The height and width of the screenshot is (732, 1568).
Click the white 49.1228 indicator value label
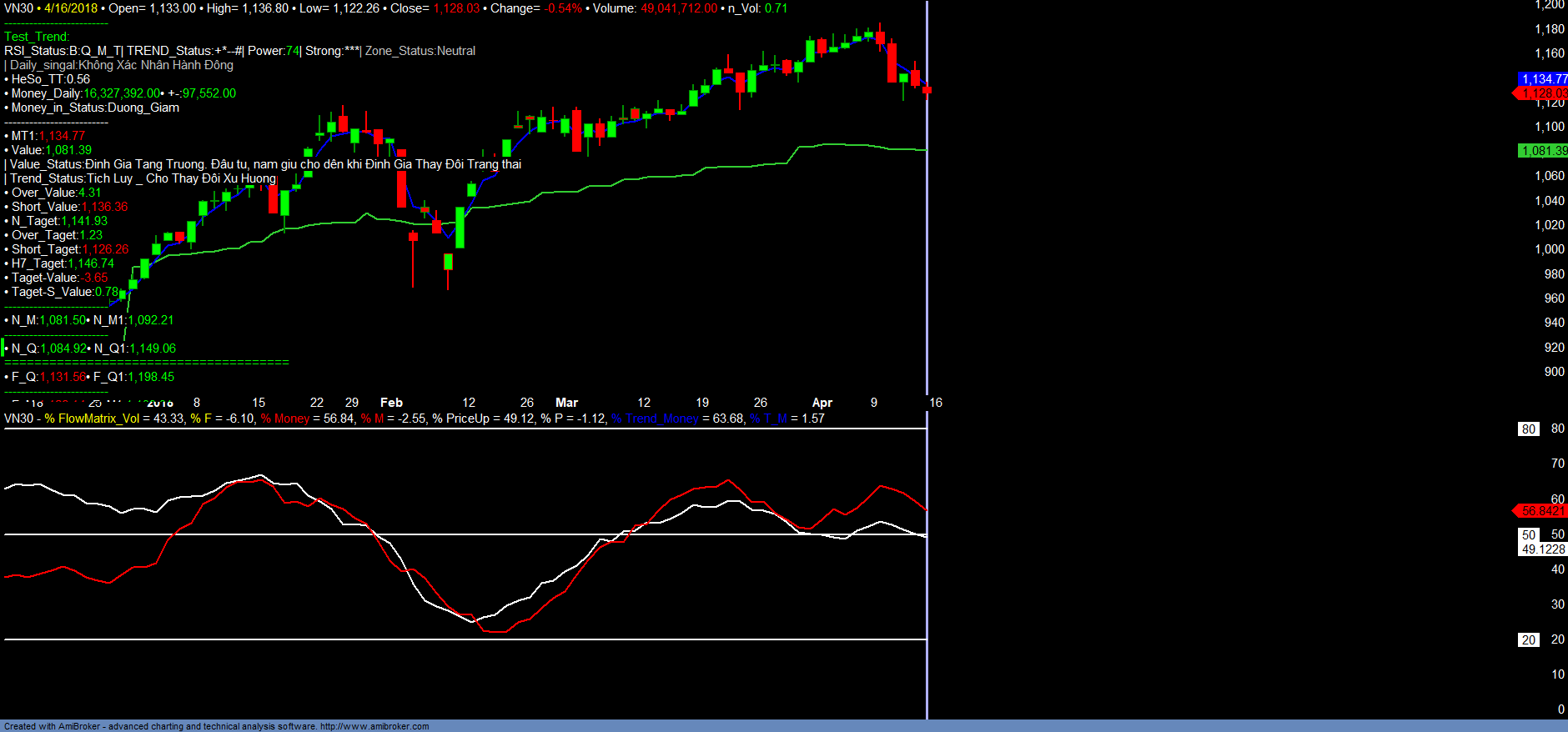click(1543, 549)
